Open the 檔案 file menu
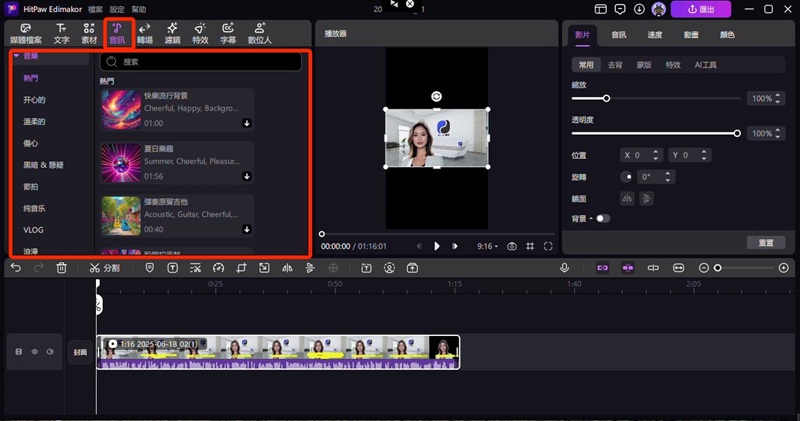Image resolution: width=800 pixels, height=421 pixels. [x=95, y=8]
